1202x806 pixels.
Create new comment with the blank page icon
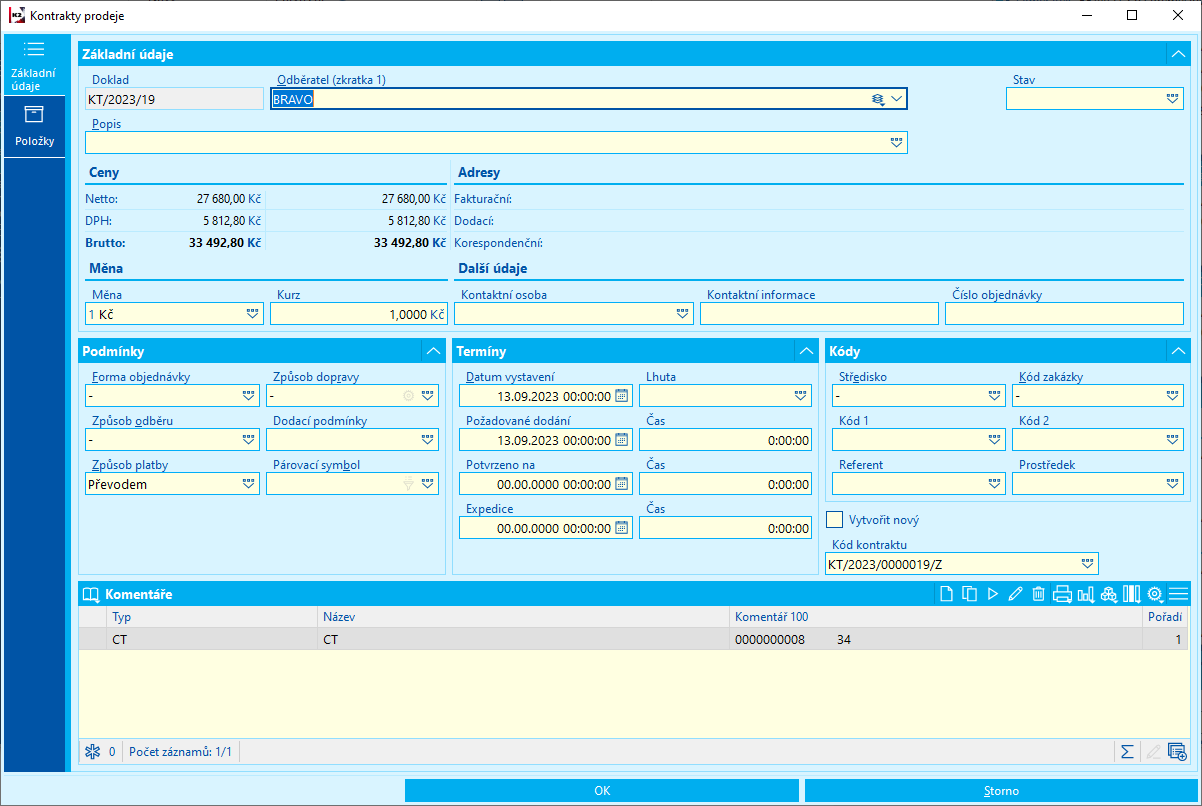[x=946, y=594]
